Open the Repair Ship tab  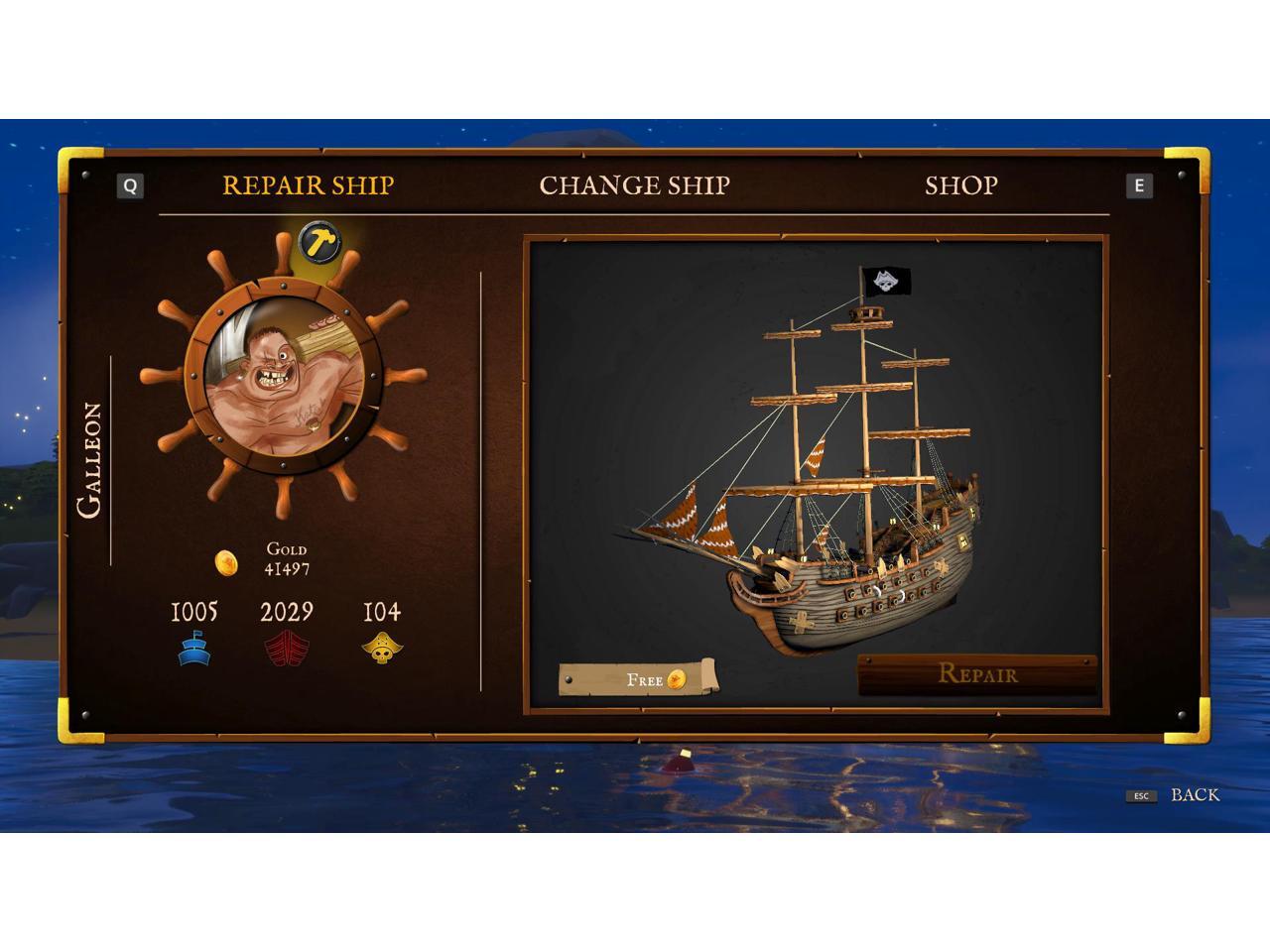(x=309, y=185)
